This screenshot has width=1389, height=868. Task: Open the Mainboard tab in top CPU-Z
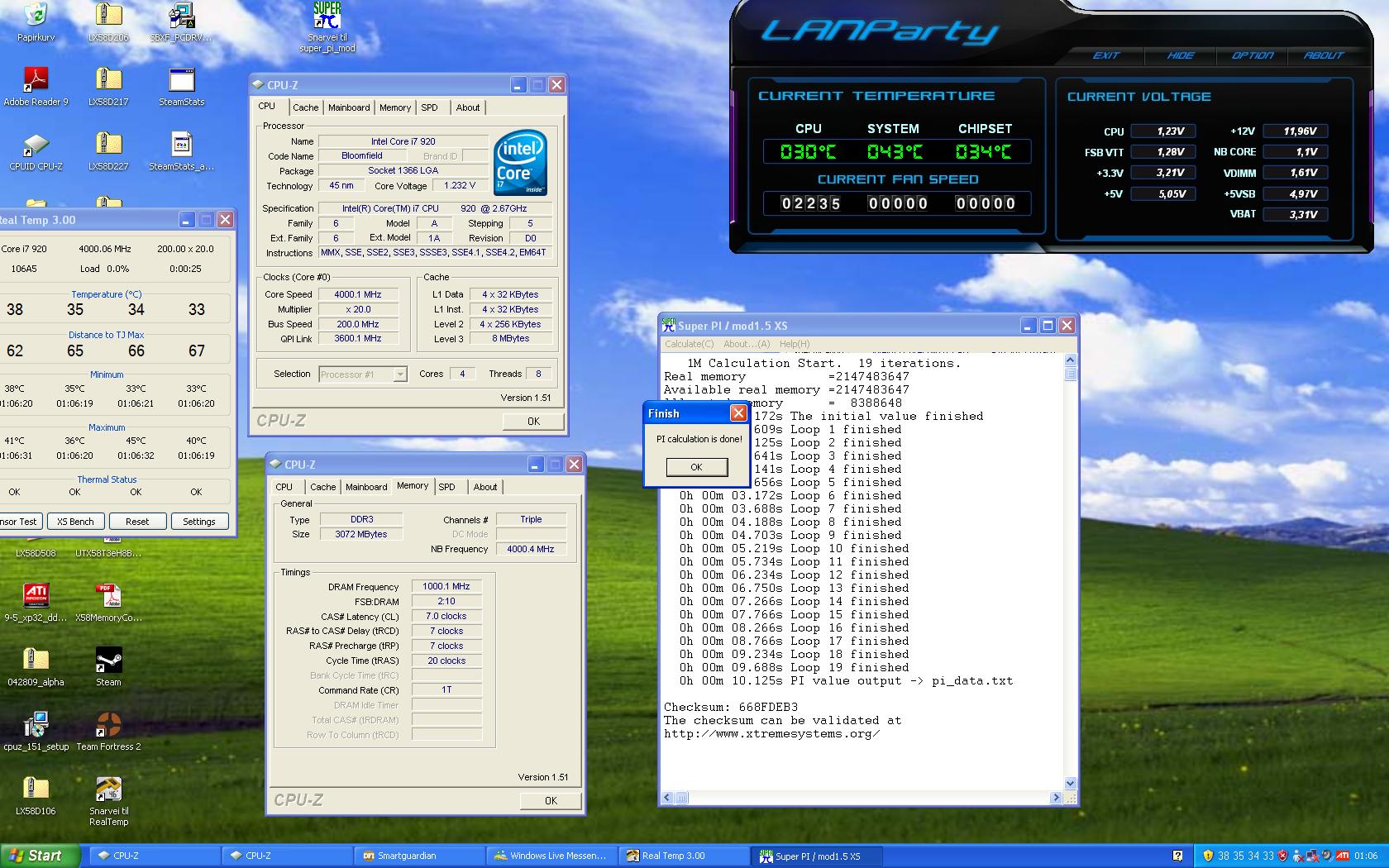tap(349, 107)
